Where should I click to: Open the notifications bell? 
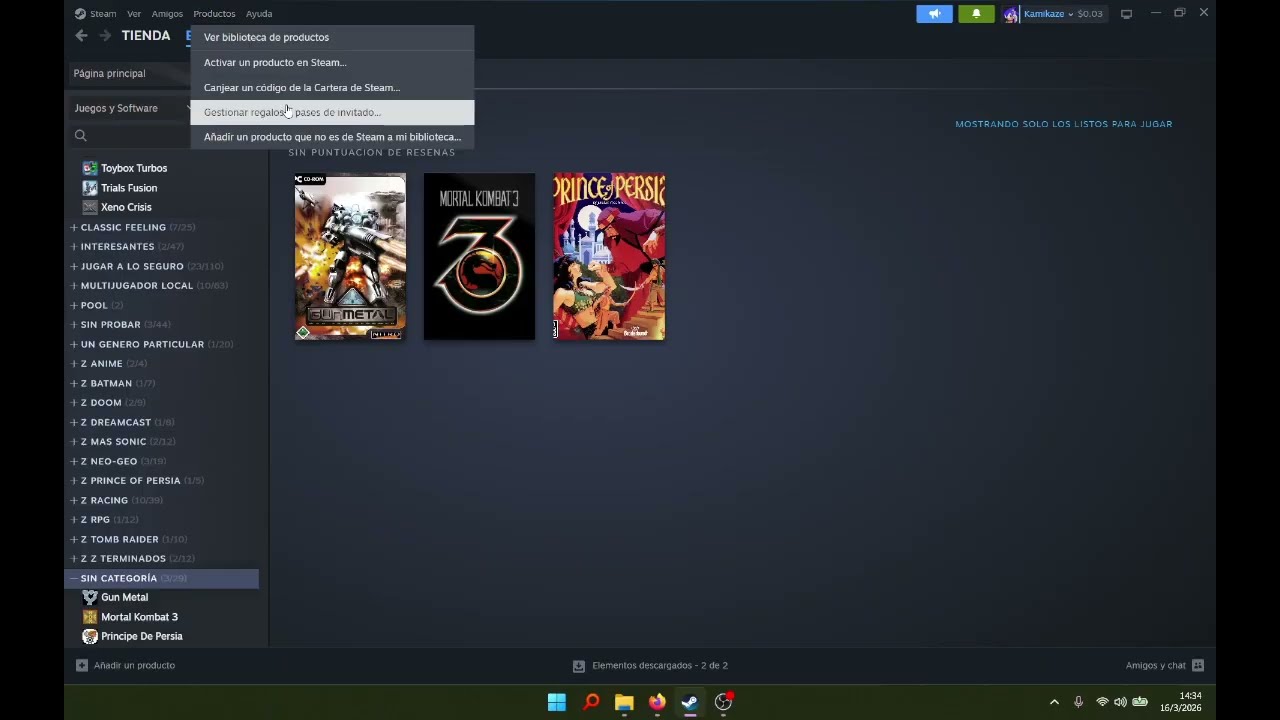[976, 14]
